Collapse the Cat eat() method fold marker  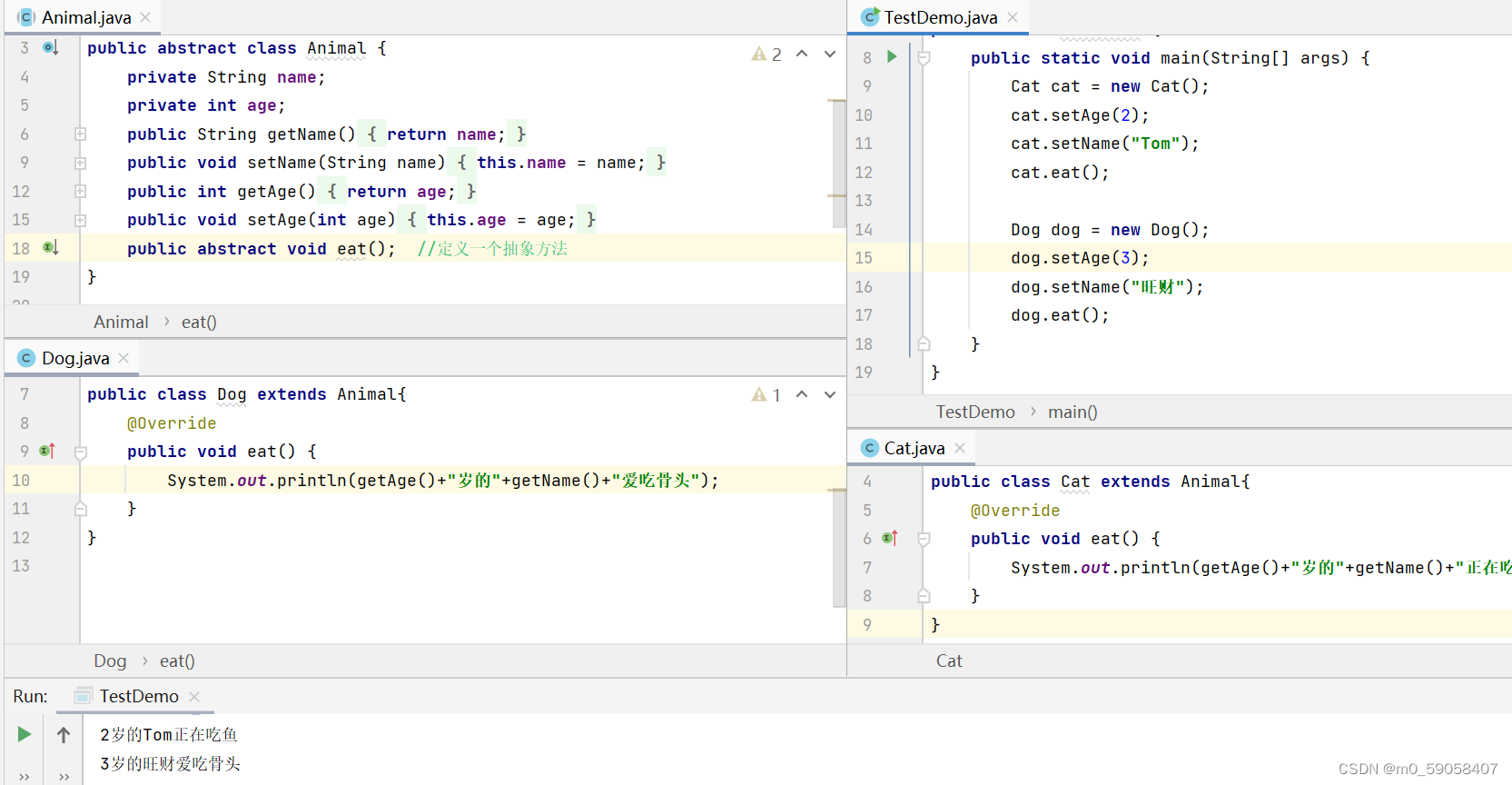point(924,539)
